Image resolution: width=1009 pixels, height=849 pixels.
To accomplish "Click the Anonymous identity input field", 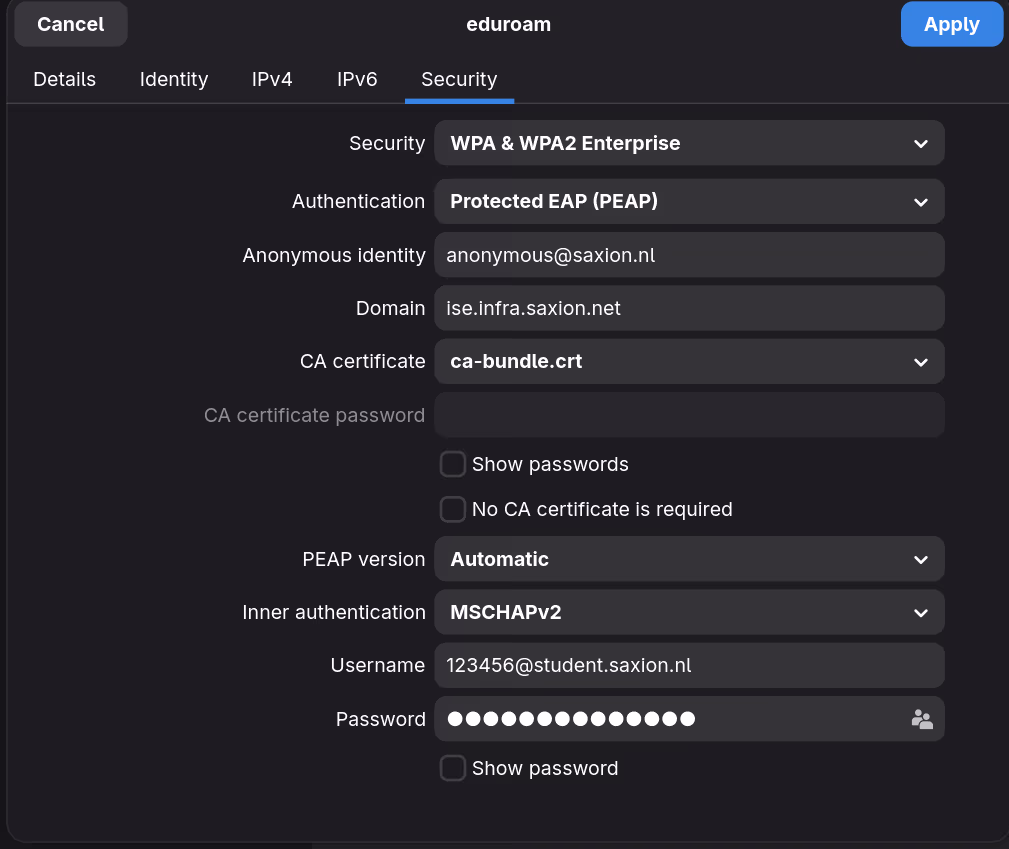I will pyautogui.click(x=689, y=255).
